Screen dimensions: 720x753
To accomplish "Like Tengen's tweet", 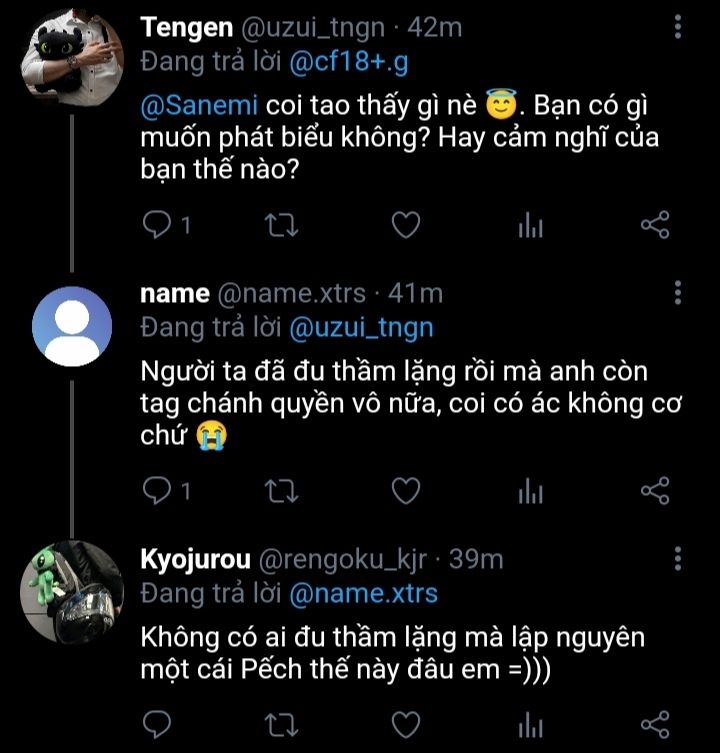I will (x=404, y=226).
